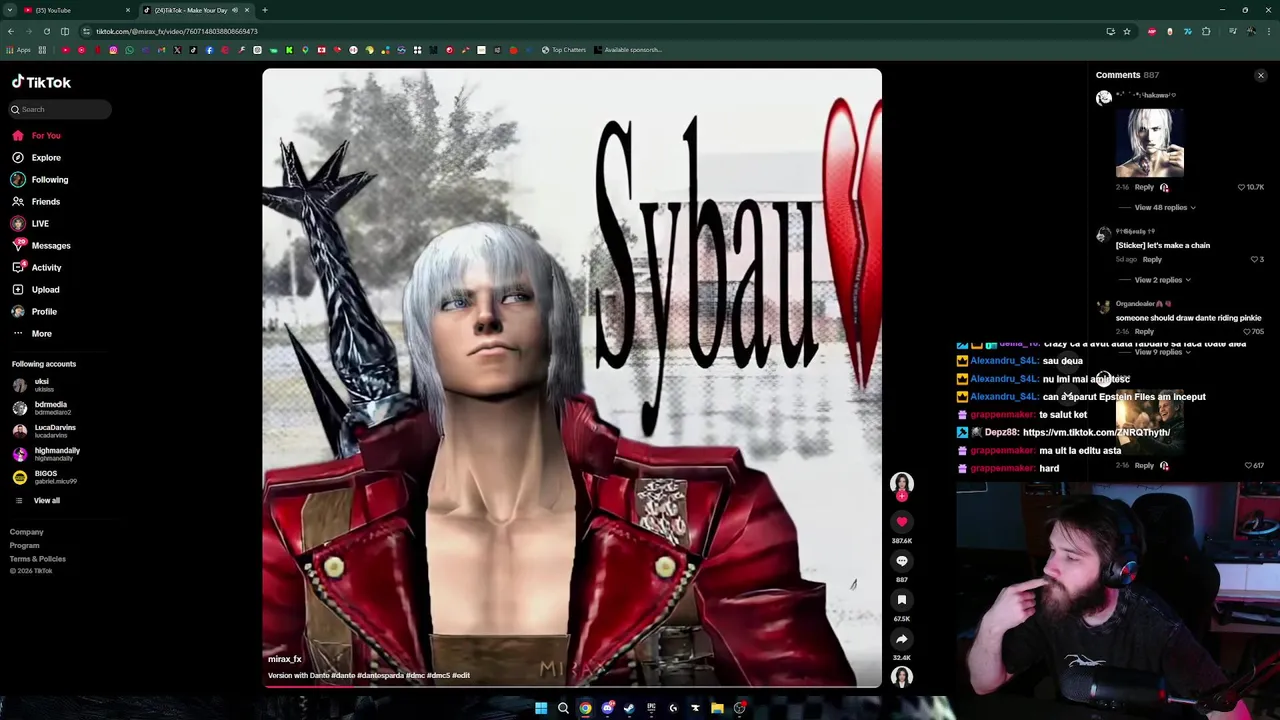Open Discord from the taskbar

[x=607, y=709]
